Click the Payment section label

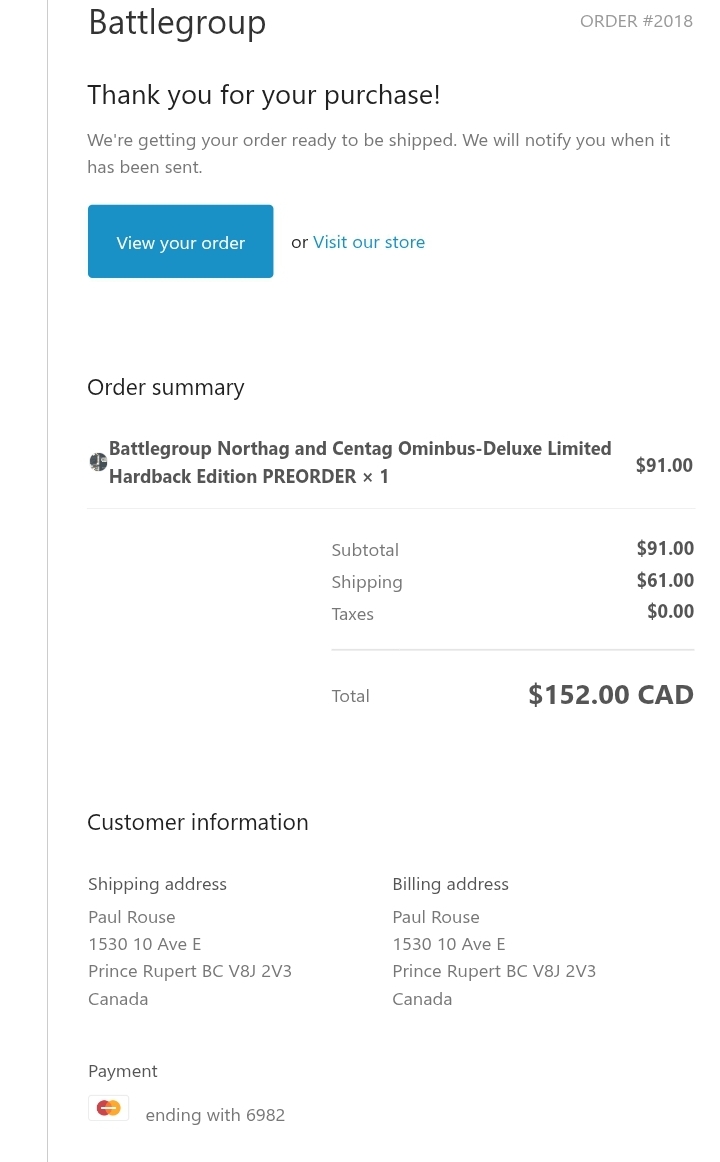(x=123, y=1071)
